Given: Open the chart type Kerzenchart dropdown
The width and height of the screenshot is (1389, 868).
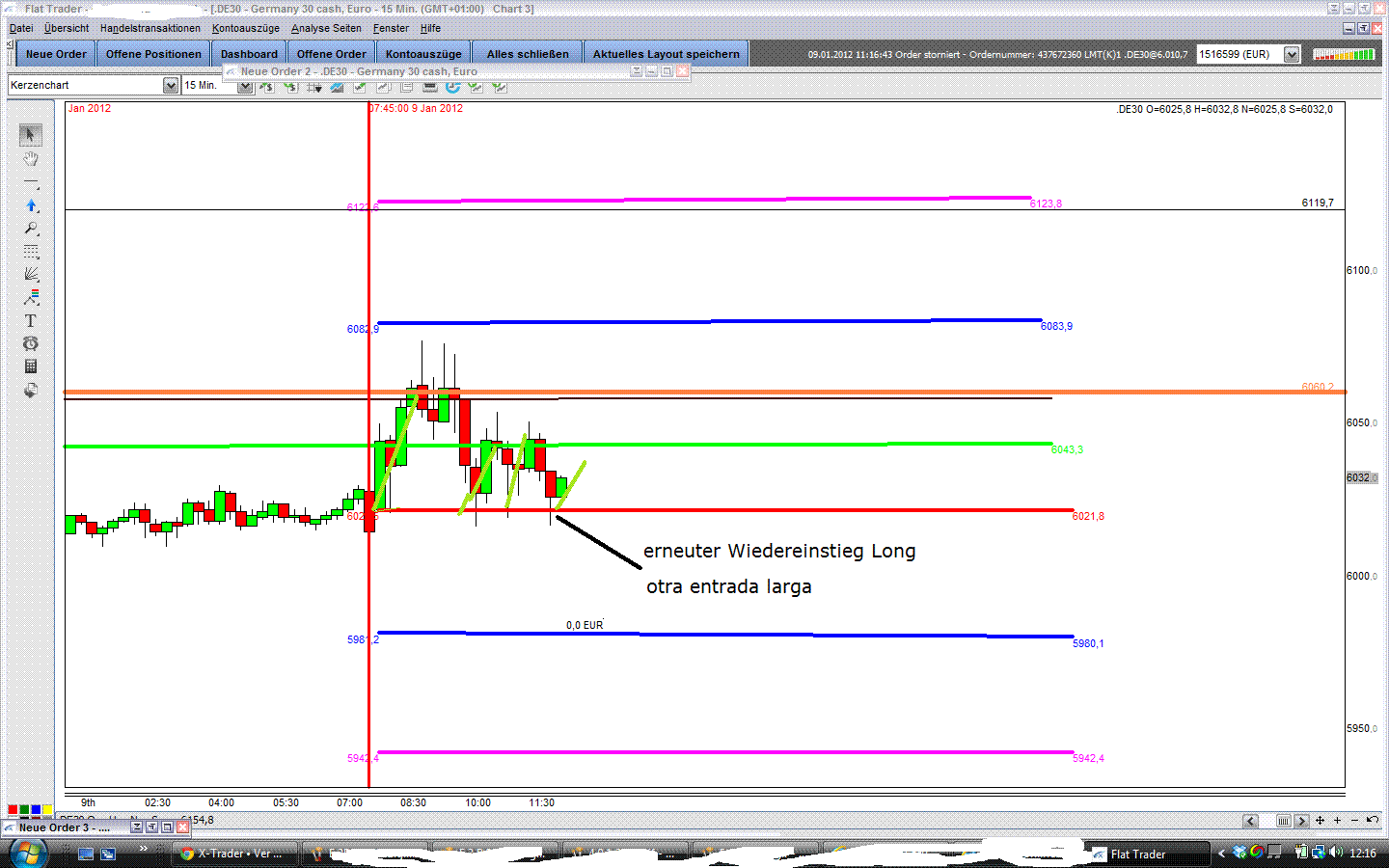Looking at the screenshot, I should pos(171,85).
